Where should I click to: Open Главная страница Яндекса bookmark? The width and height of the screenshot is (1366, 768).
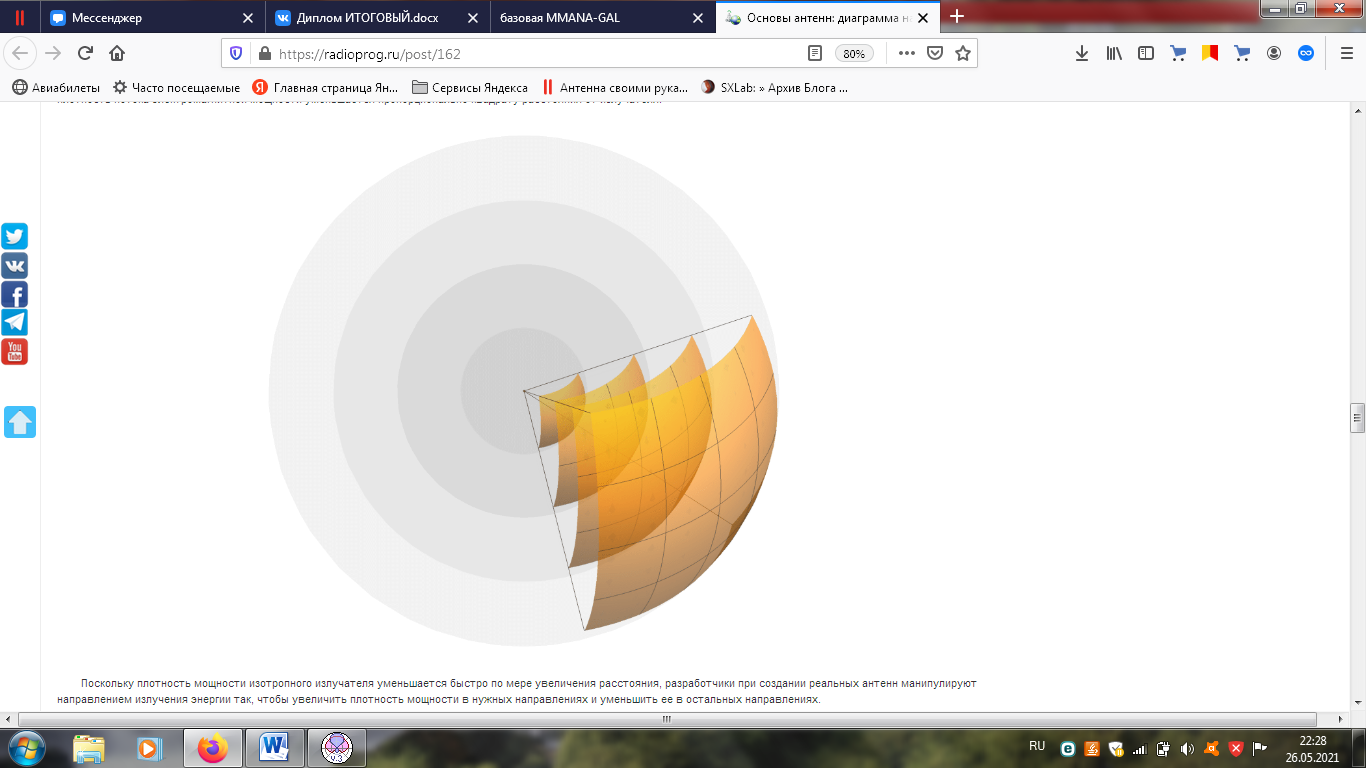coord(325,87)
